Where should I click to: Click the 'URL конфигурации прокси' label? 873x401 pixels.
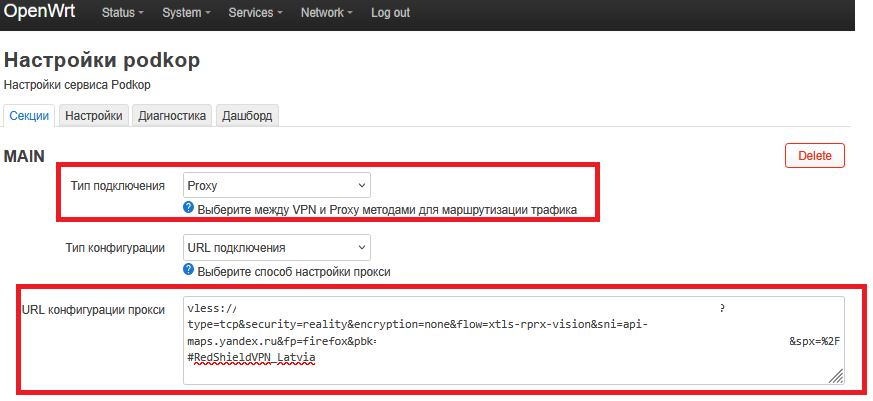(93, 310)
